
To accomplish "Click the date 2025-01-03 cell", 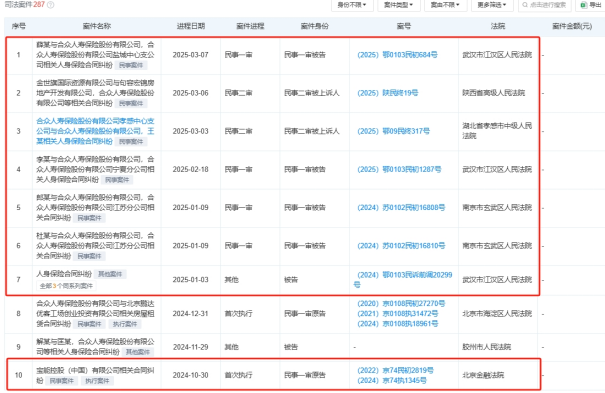I will pos(191,280).
